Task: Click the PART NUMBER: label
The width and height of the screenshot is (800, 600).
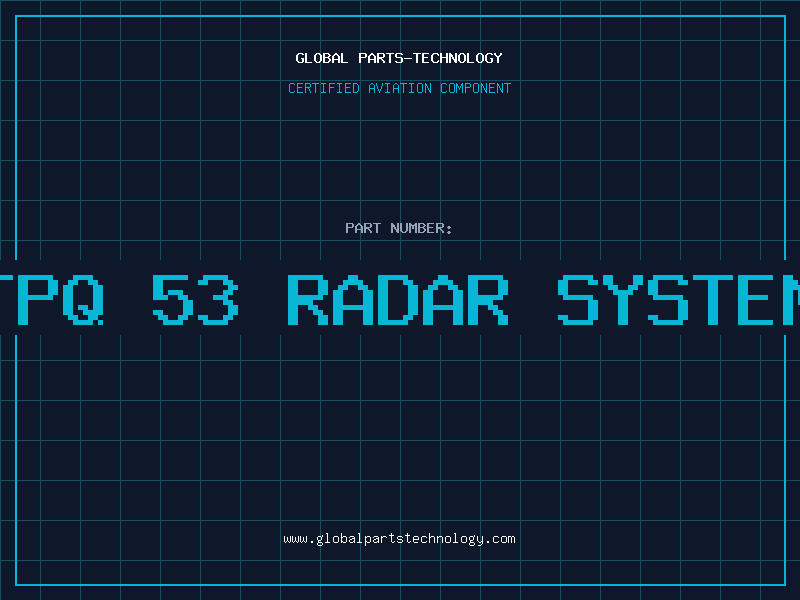Action: 399,228
